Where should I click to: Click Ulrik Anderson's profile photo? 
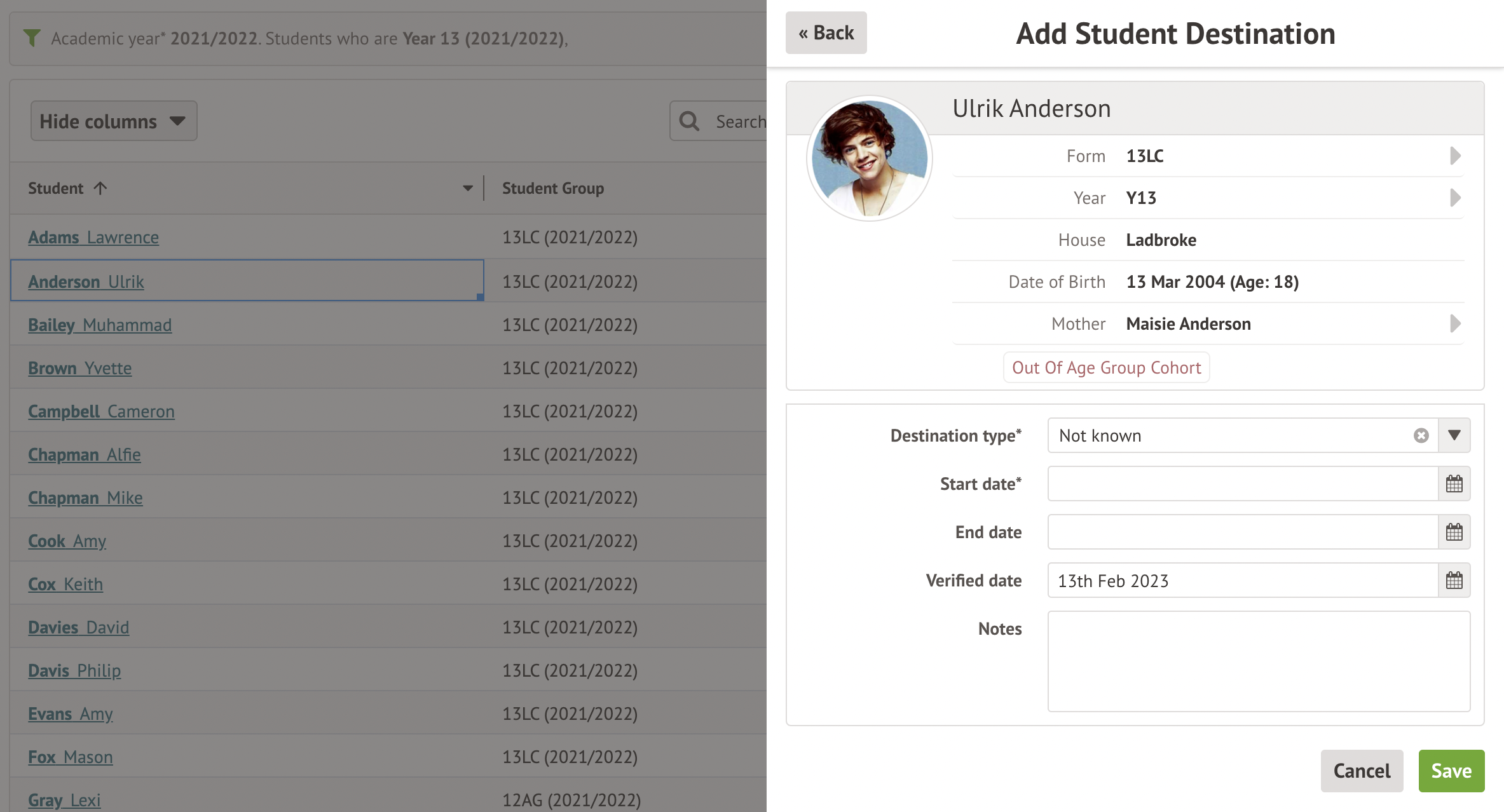(x=869, y=159)
